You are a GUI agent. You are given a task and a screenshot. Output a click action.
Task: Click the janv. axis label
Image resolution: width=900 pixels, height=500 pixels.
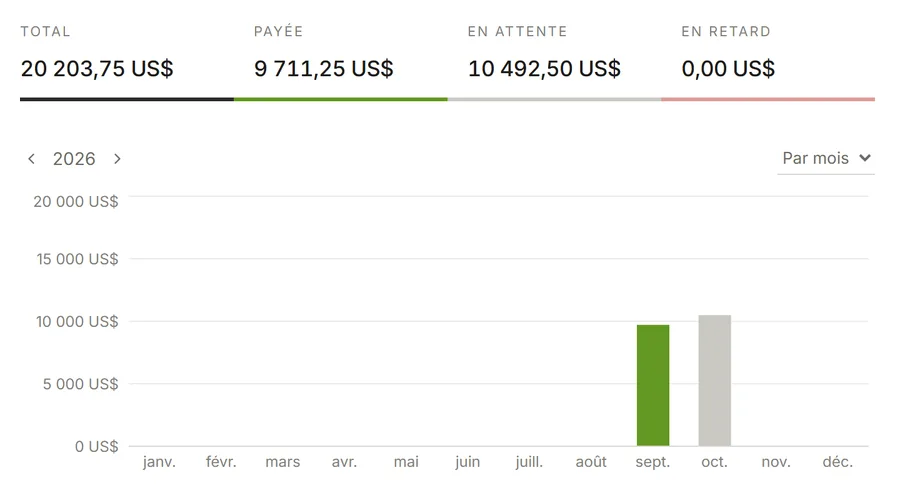[159, 462]
